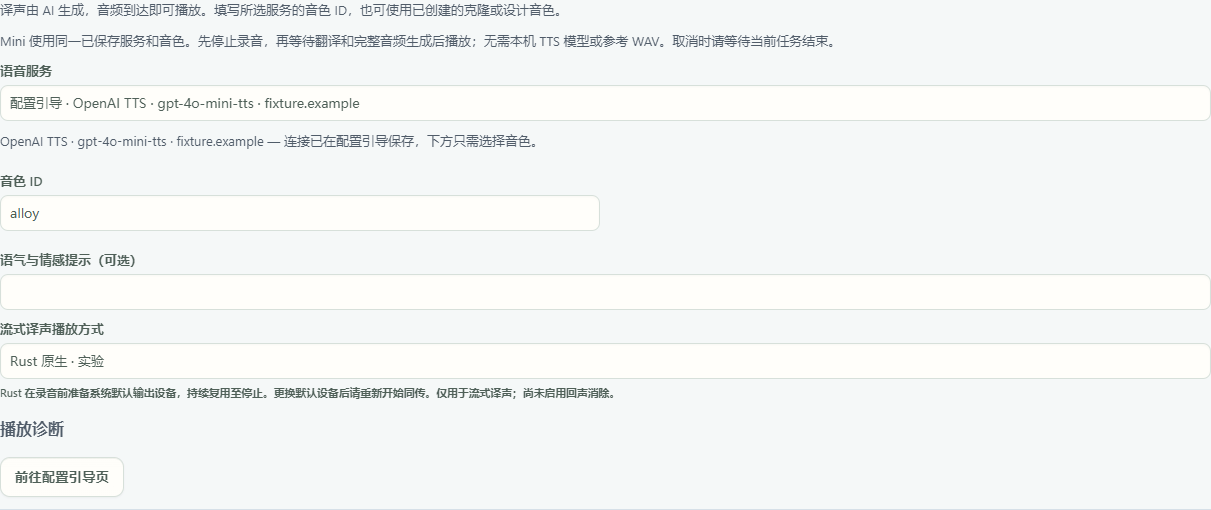This screenshot has height=510, width=1211.
Task: Click the paragraph starting with Mini 使用同一
Action: (x=418, y=42)
